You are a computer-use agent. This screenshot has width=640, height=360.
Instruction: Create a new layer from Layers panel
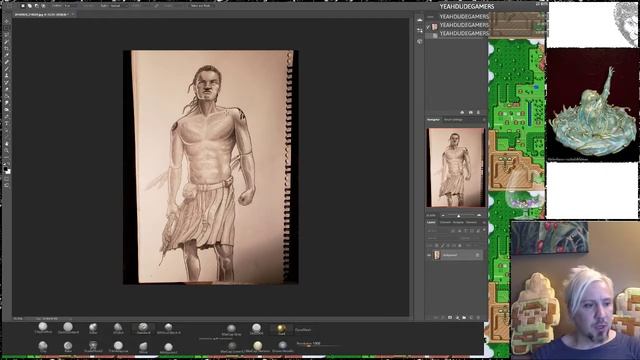[x=471, y=318]
